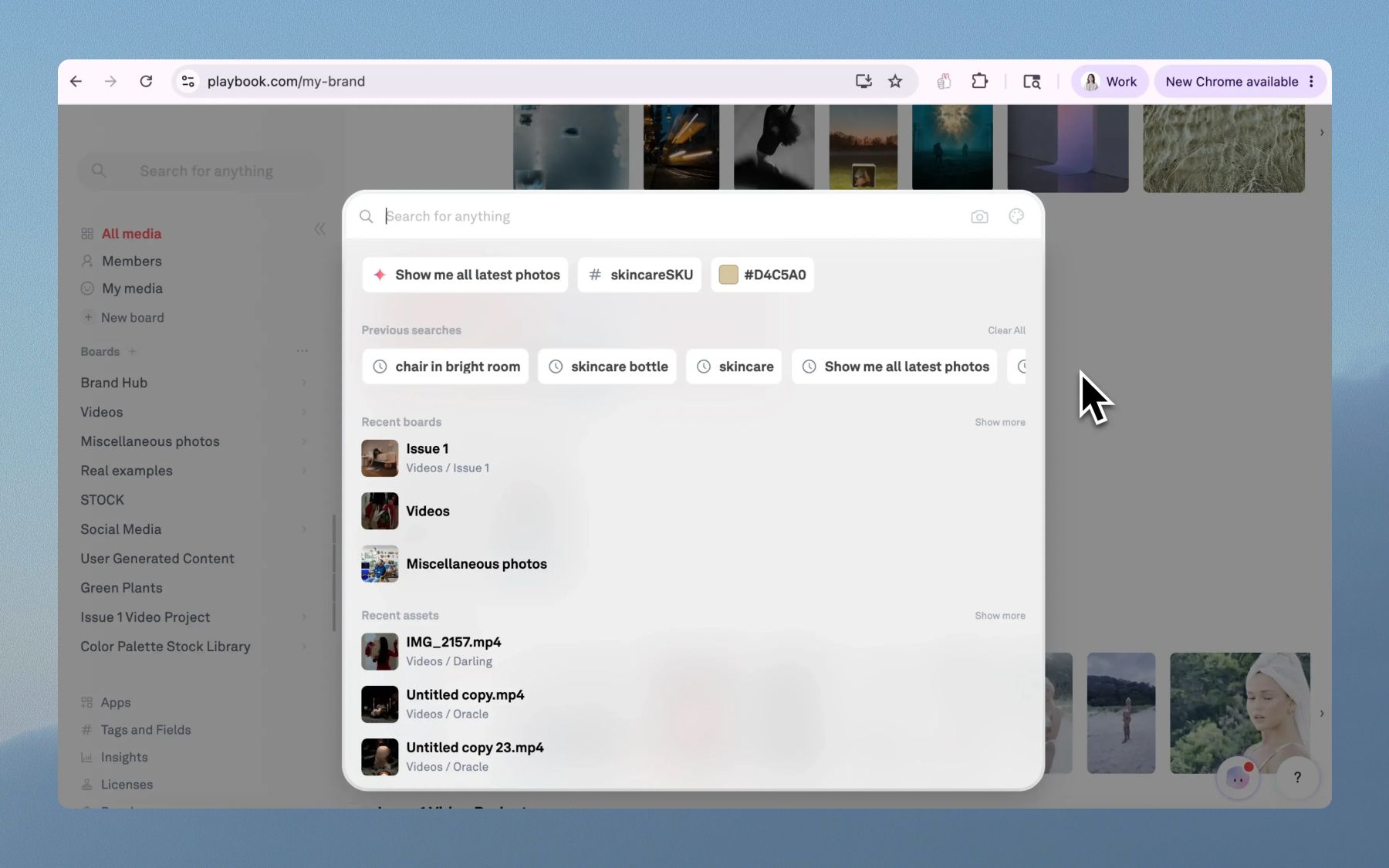Click the camera image search icon

[979, 217]
